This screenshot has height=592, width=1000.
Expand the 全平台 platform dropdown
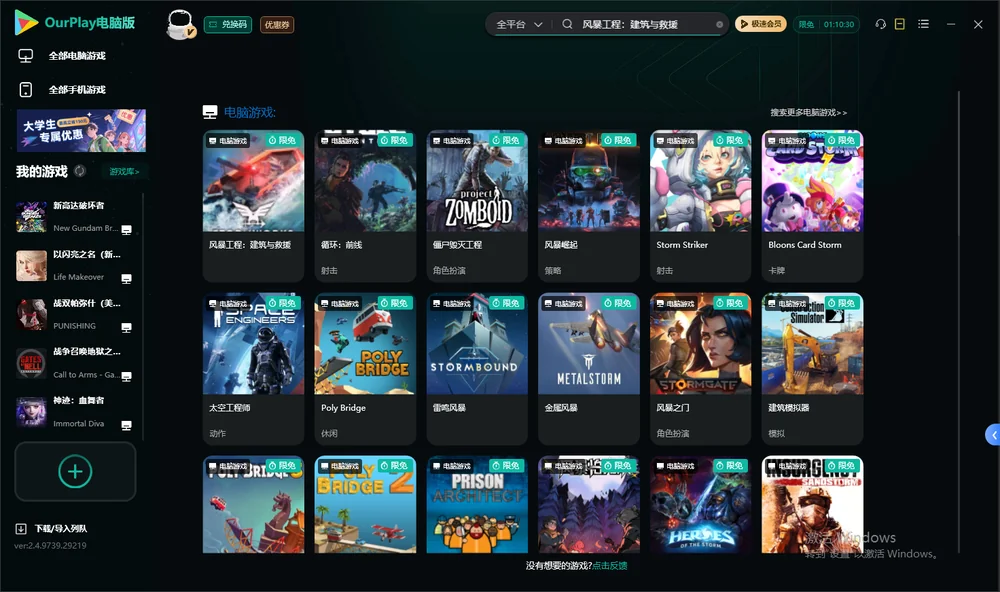[x=519, y=24]
